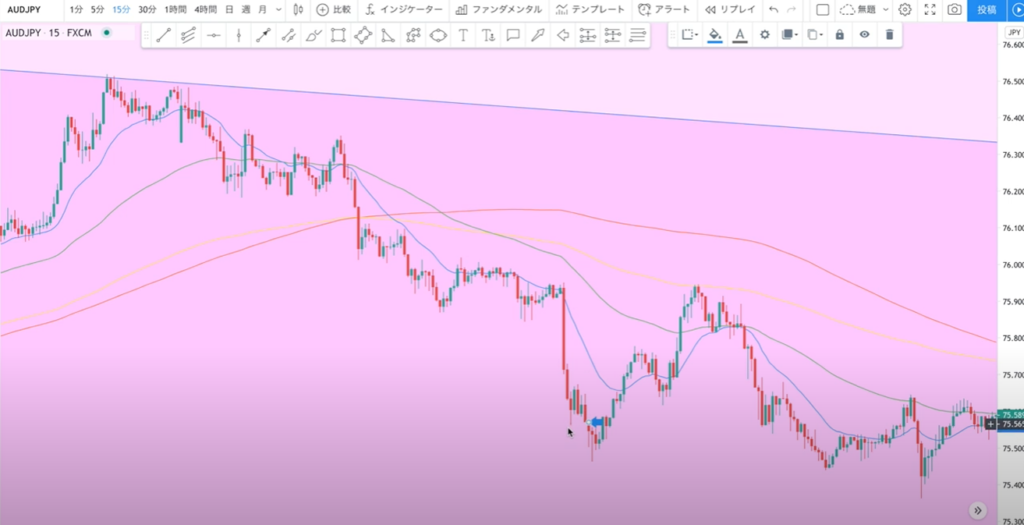The width and height of the screenshot is (1024, 525).
Task: Select the parallel channel drawing tool
Action: click(189, 35)
